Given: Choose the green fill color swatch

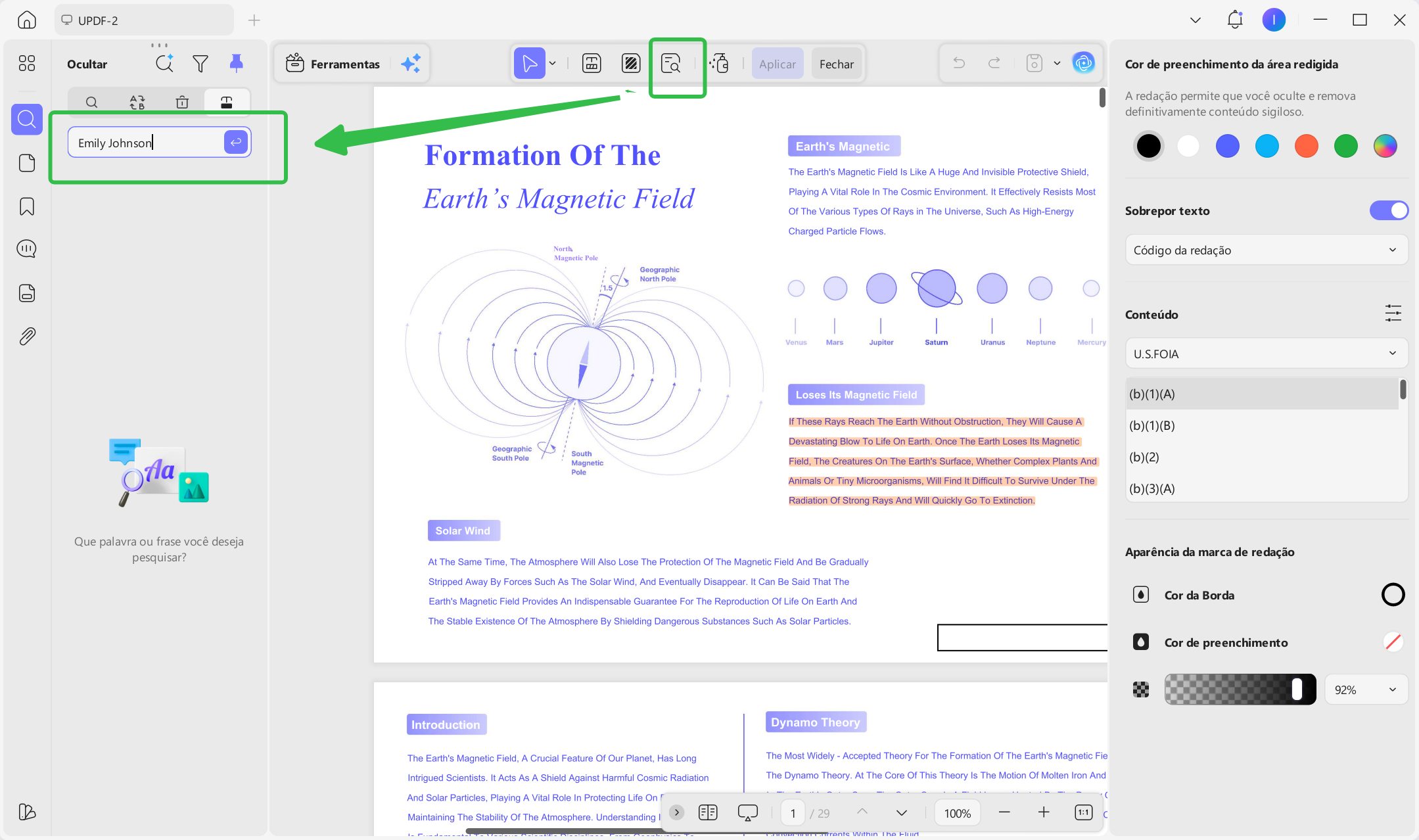Looking at the screenshot, I should pos(1346,146).
